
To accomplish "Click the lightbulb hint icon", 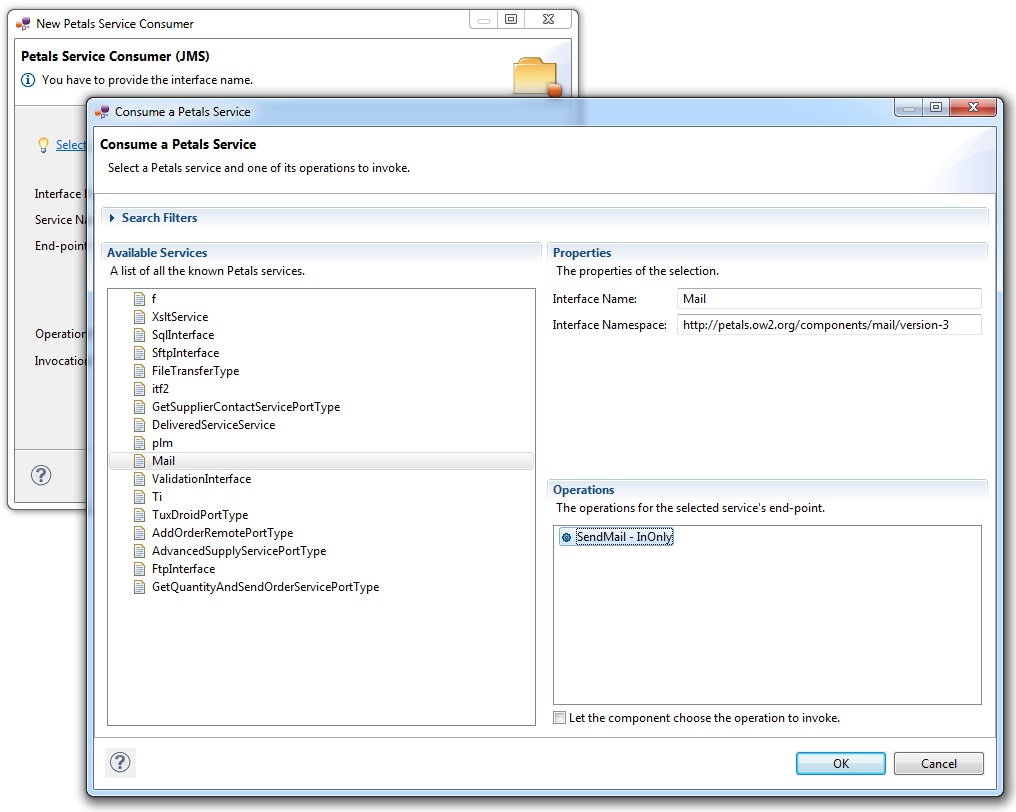I will (x=43, y=145).
